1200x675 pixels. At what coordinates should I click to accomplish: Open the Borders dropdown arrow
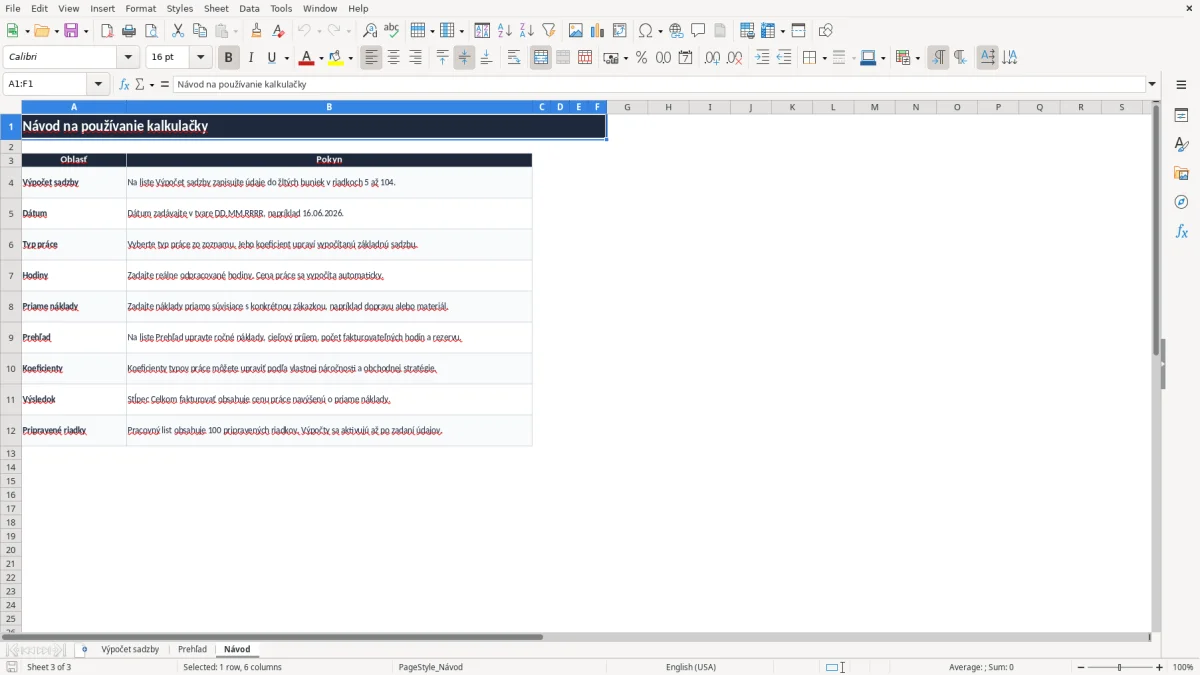pos(823,58)
